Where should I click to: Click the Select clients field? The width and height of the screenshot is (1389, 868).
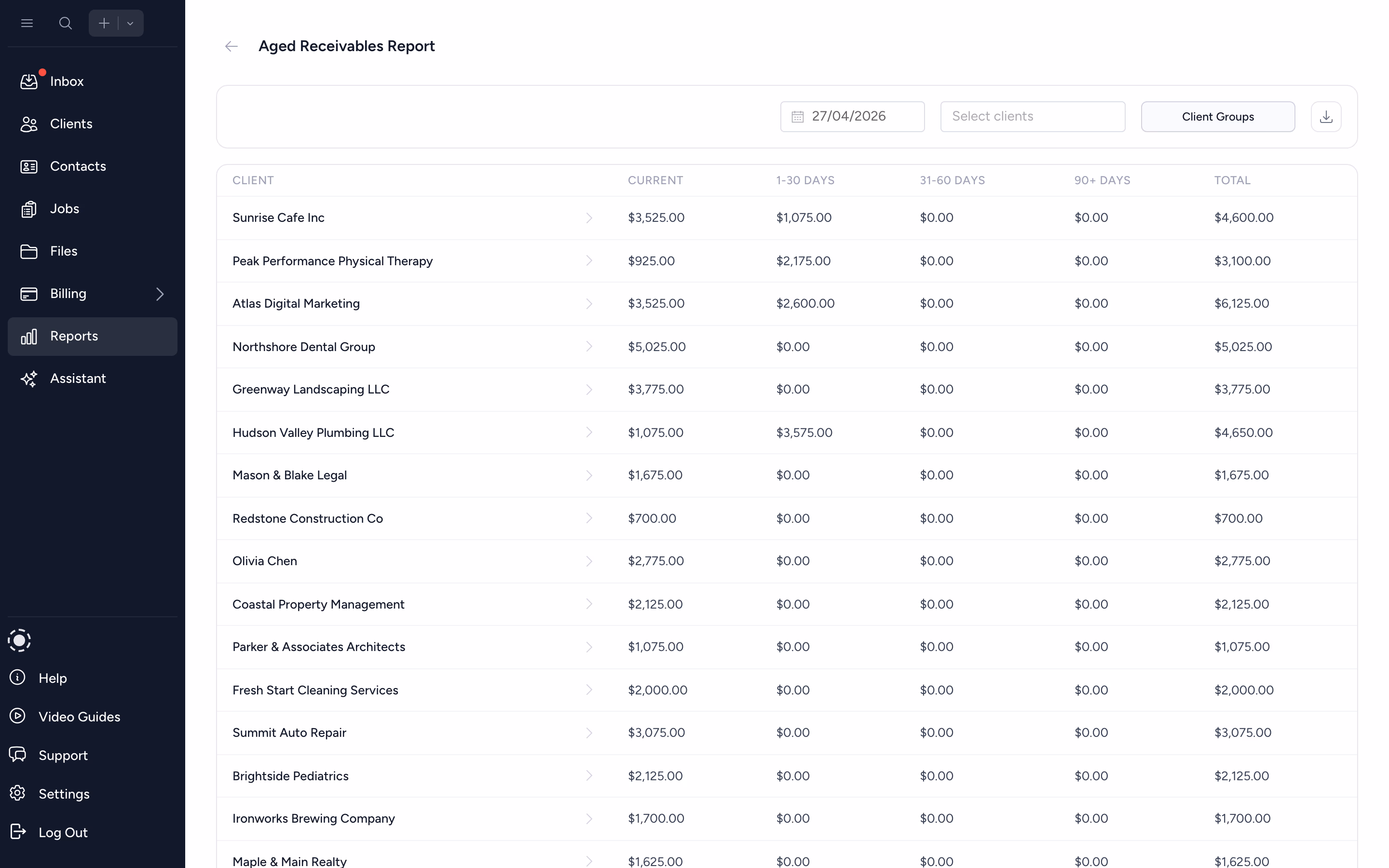[x=1033, y=116]
